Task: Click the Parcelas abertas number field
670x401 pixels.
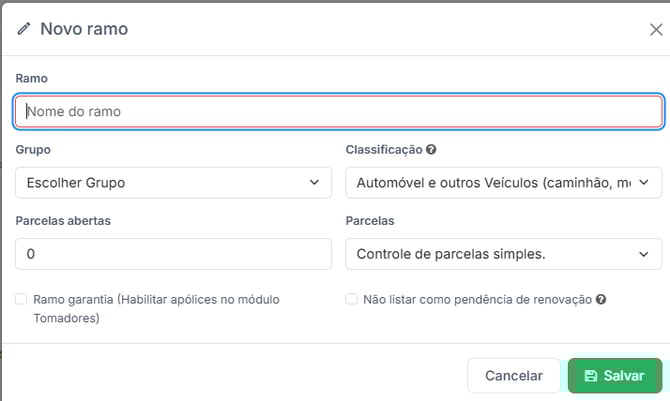Action: [x=173, y=254]
